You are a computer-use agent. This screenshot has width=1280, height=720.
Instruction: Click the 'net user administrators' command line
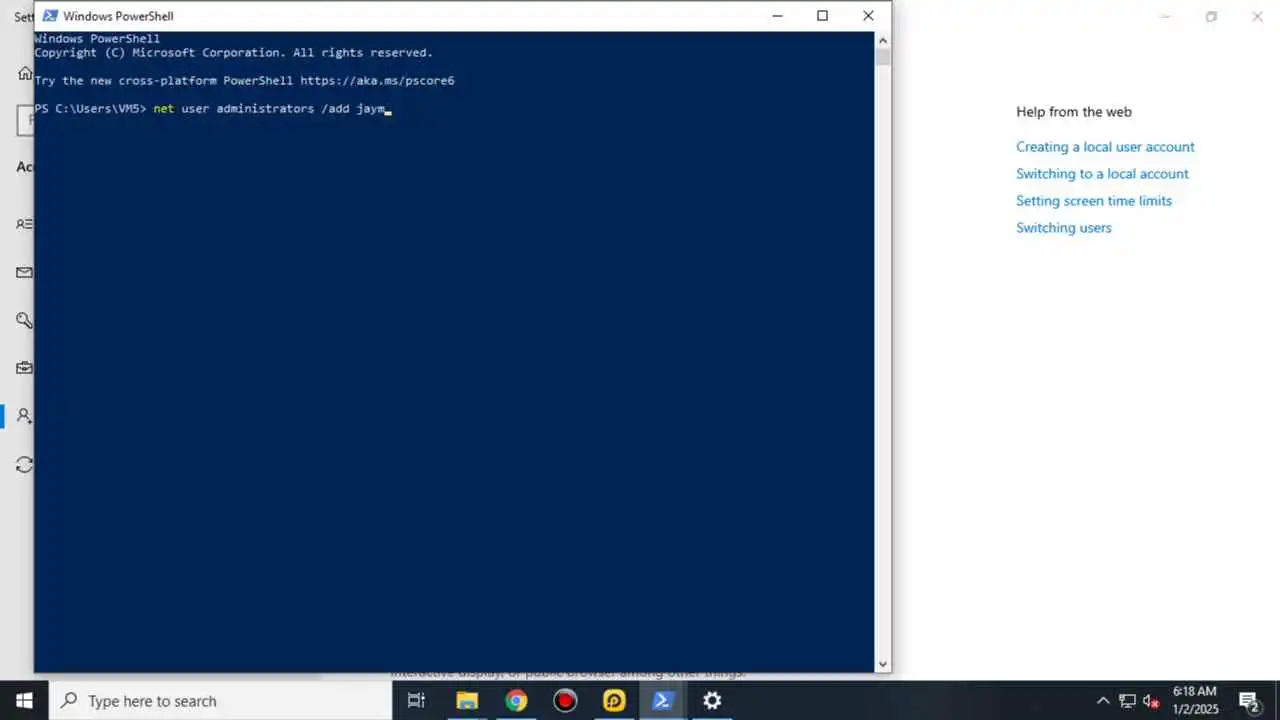269,108
